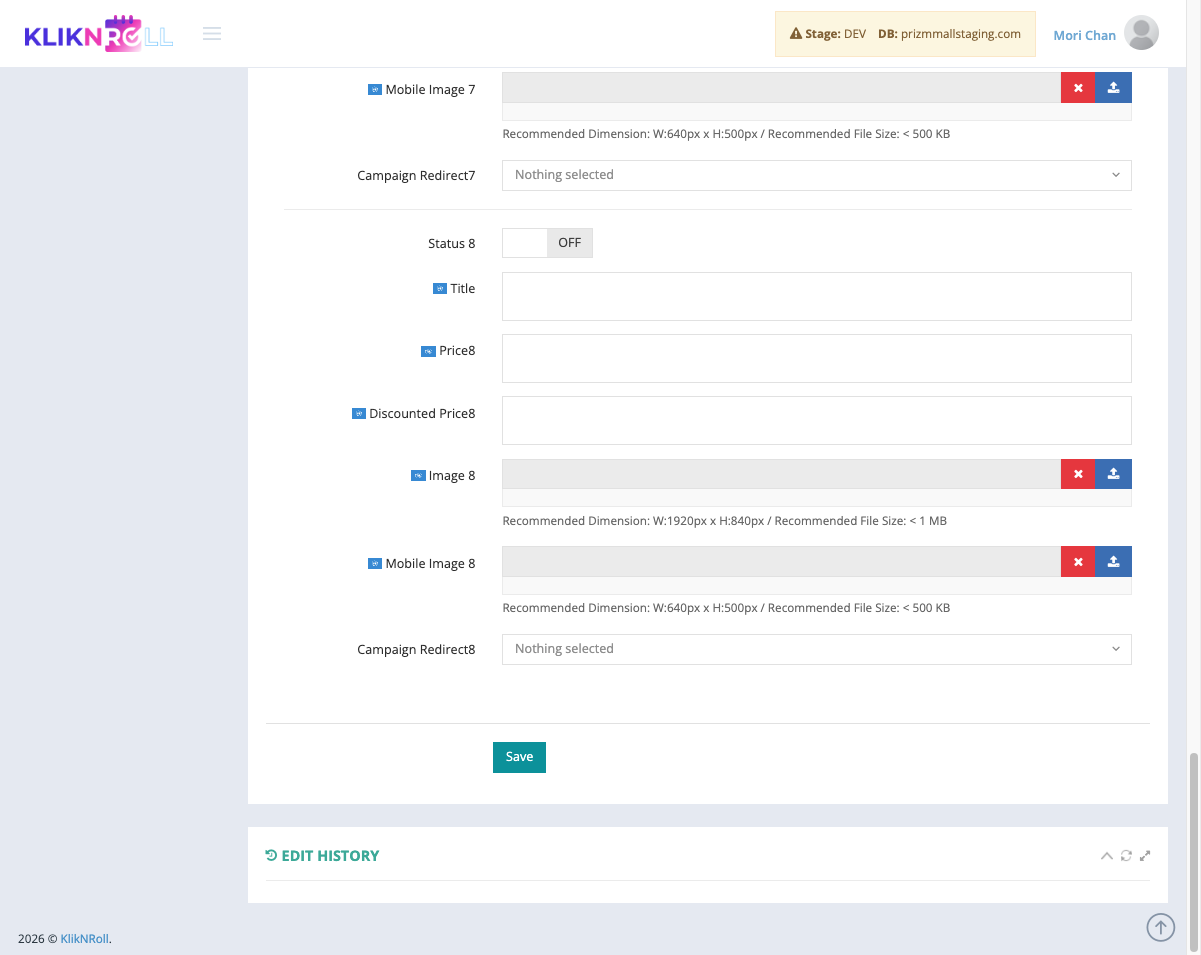Open the hamburger sidebar menu
This screenshot has width=1201, height=955.
[211, 34]
